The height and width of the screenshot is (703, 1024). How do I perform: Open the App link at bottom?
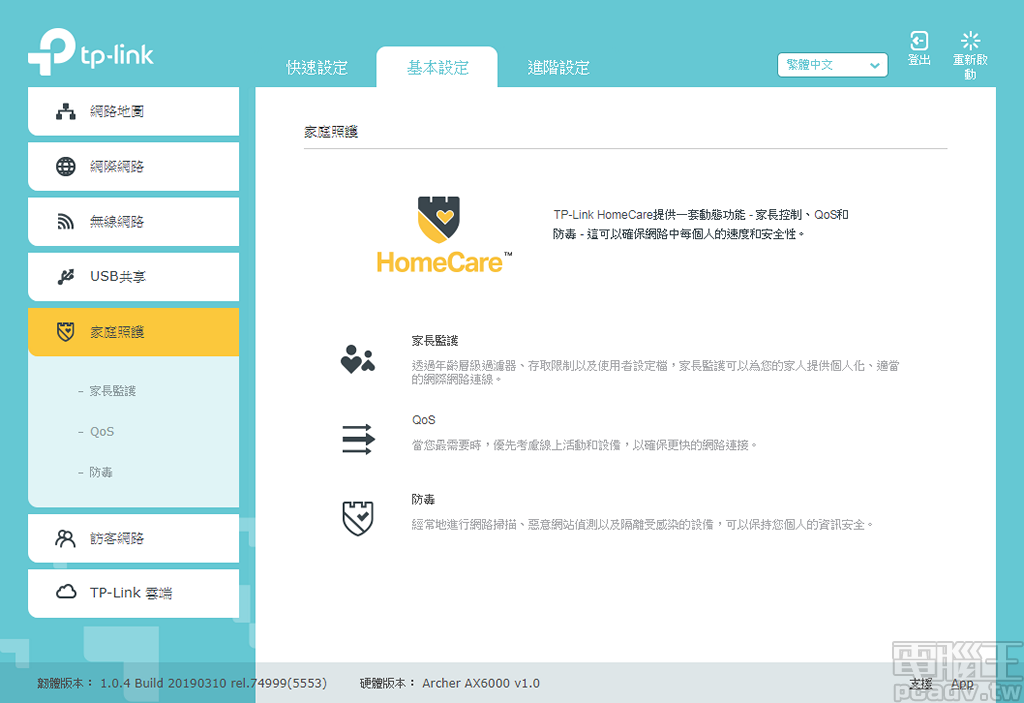point(961,684)
